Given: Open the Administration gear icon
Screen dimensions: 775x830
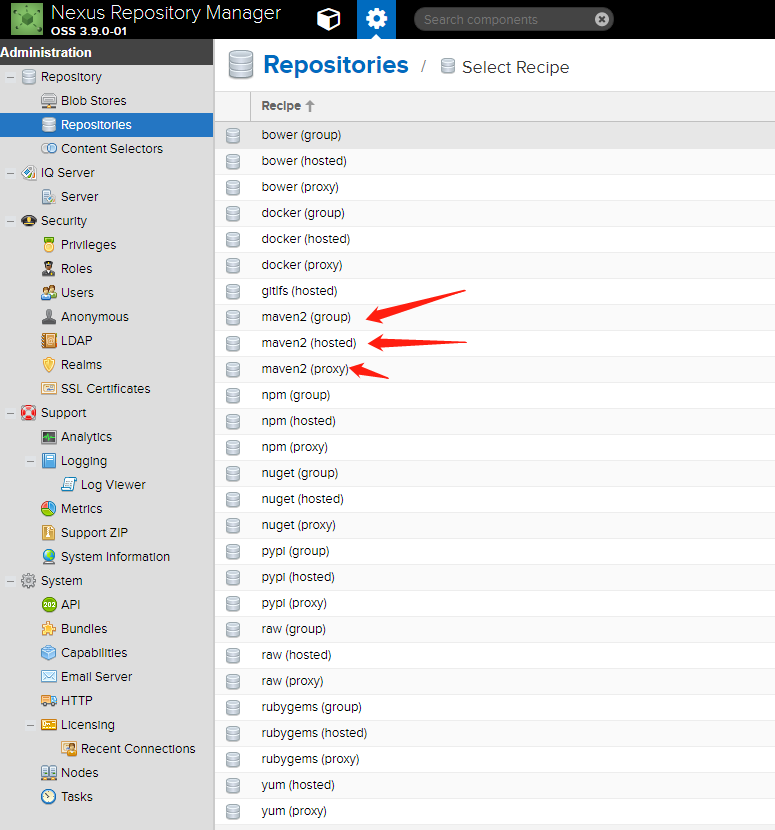Looking at the screenshot, I should pyautogui.click(x=376, y=20).
